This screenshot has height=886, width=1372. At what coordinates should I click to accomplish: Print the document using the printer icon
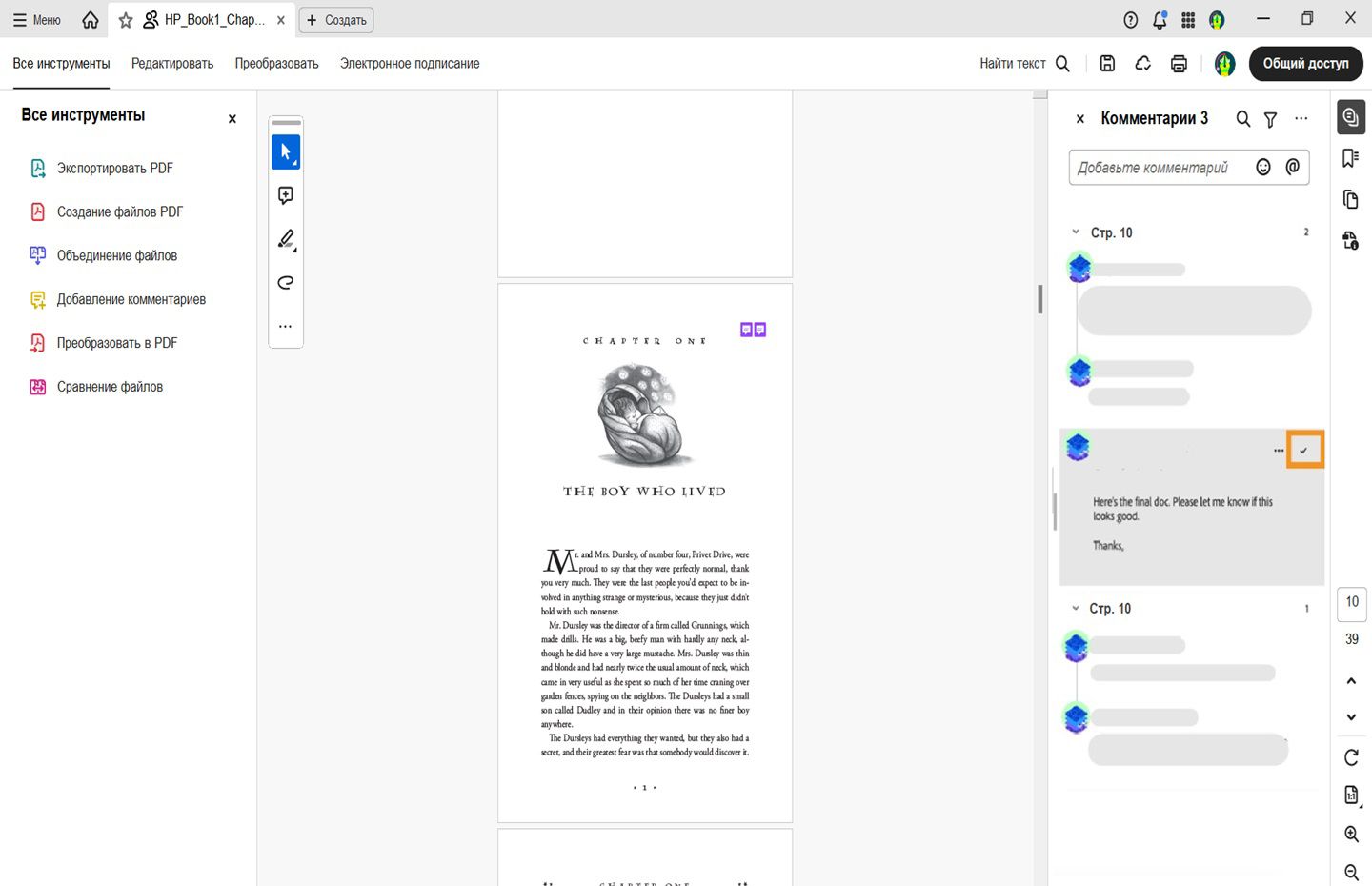pyautogui.click(x=1179, y=64)
